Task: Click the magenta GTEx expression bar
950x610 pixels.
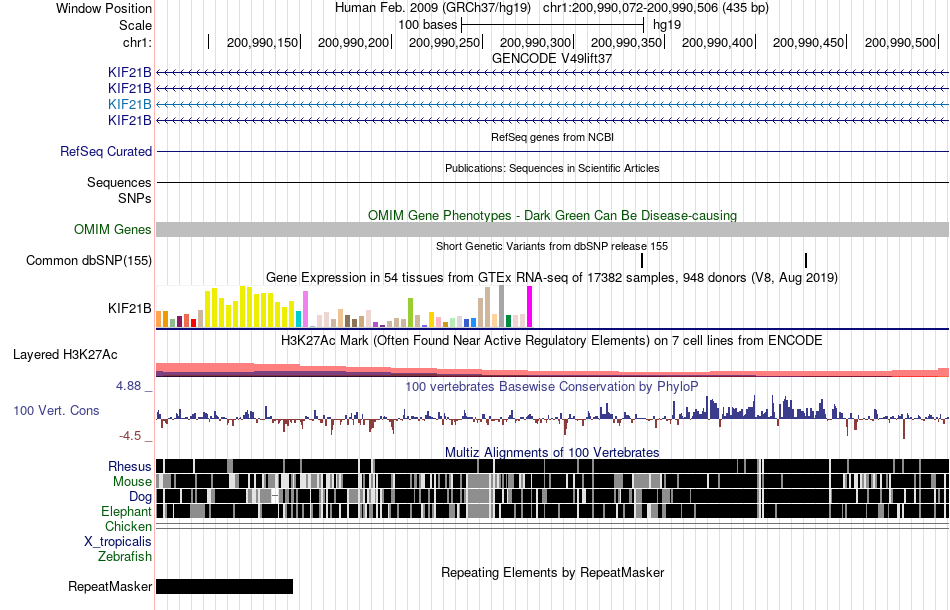Action: point(530,307)
